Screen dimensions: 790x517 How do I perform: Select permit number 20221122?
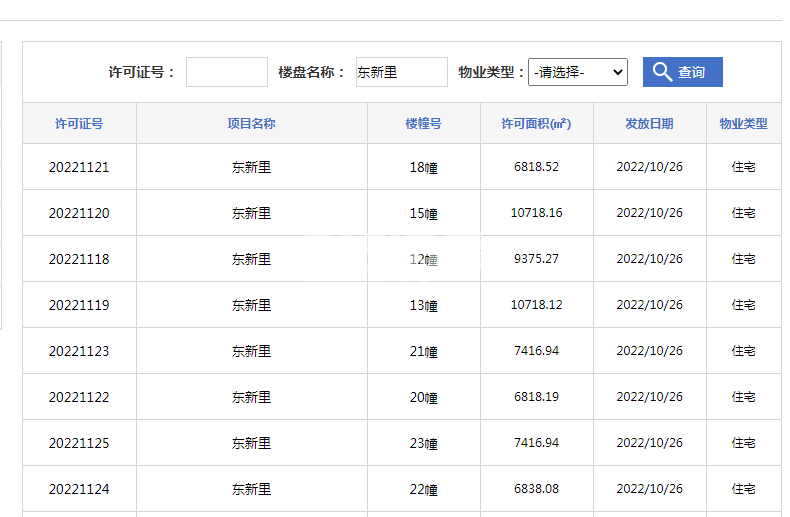click(79, 397)
